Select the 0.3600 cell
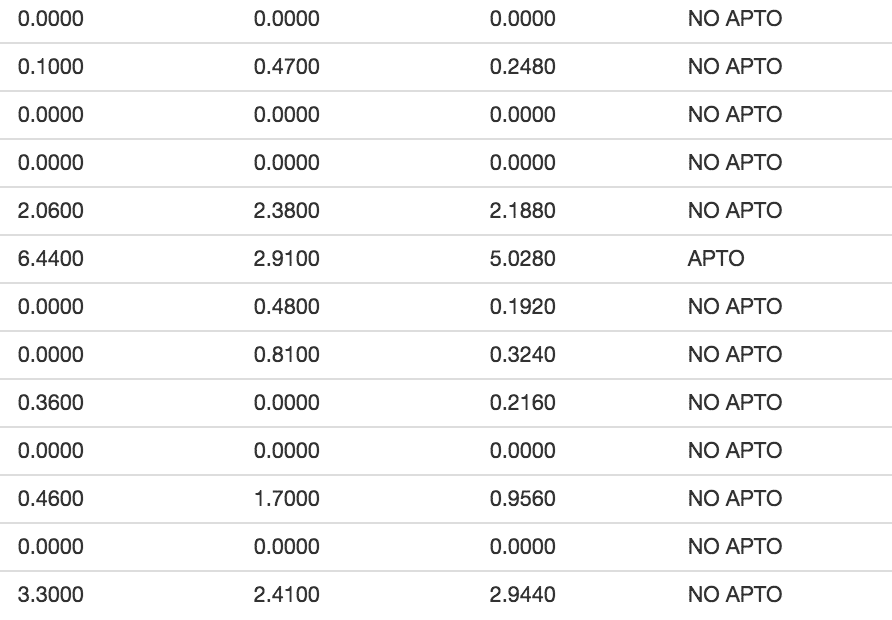892x620 pixels. (51, 403)
